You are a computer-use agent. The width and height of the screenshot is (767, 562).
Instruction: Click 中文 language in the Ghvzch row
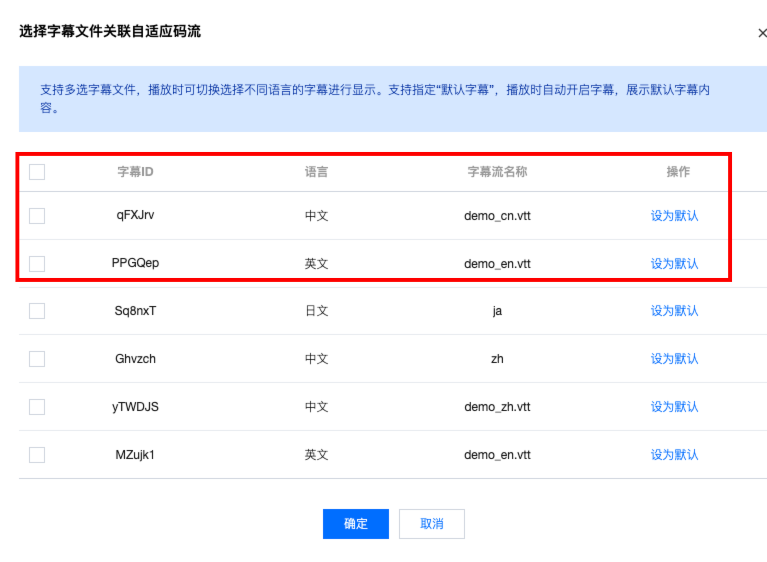(316, 359)
